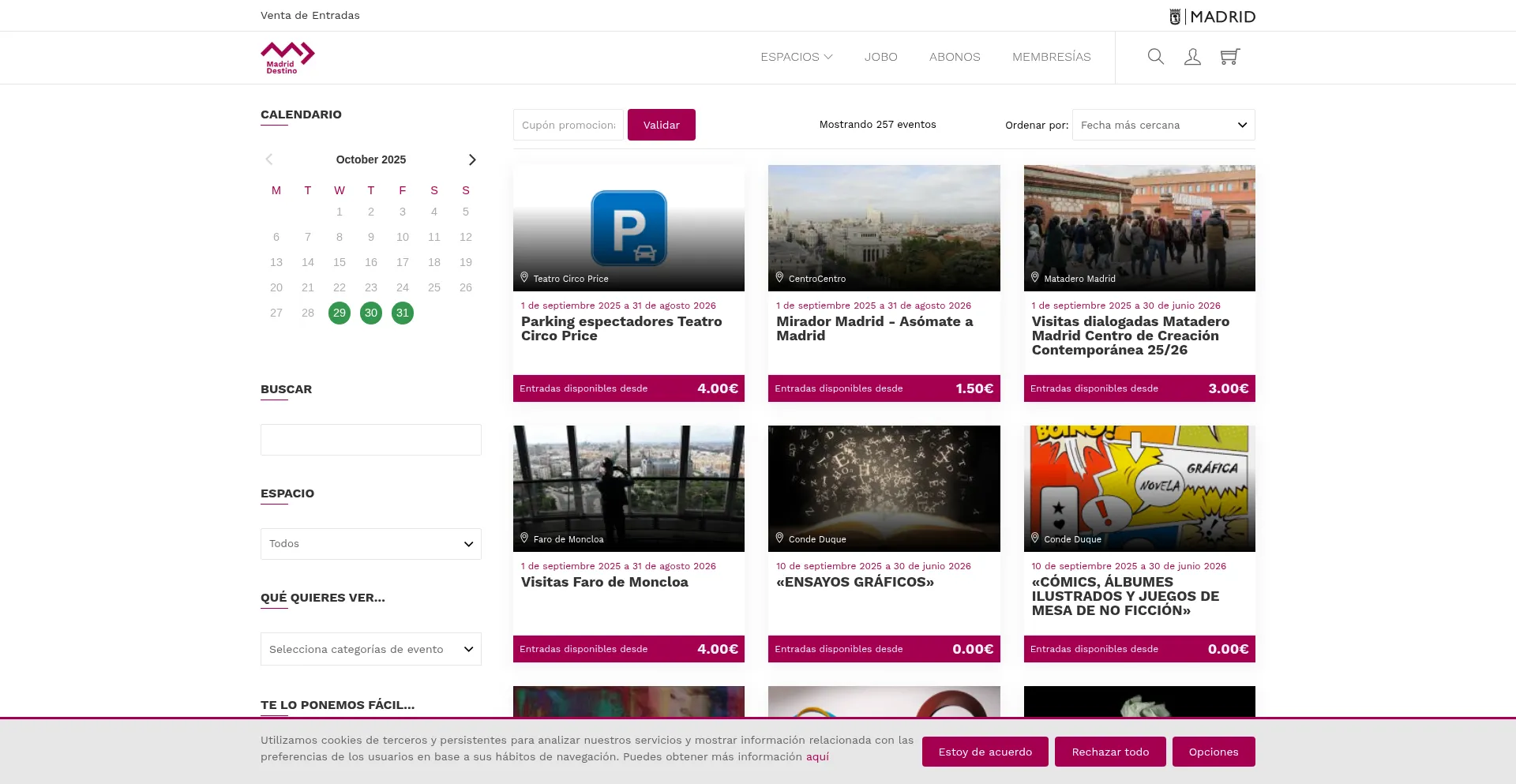The height and width of the screenshot is (784, 1516).
Task: Focus the Buscar search text field
Action: [371, 440]
